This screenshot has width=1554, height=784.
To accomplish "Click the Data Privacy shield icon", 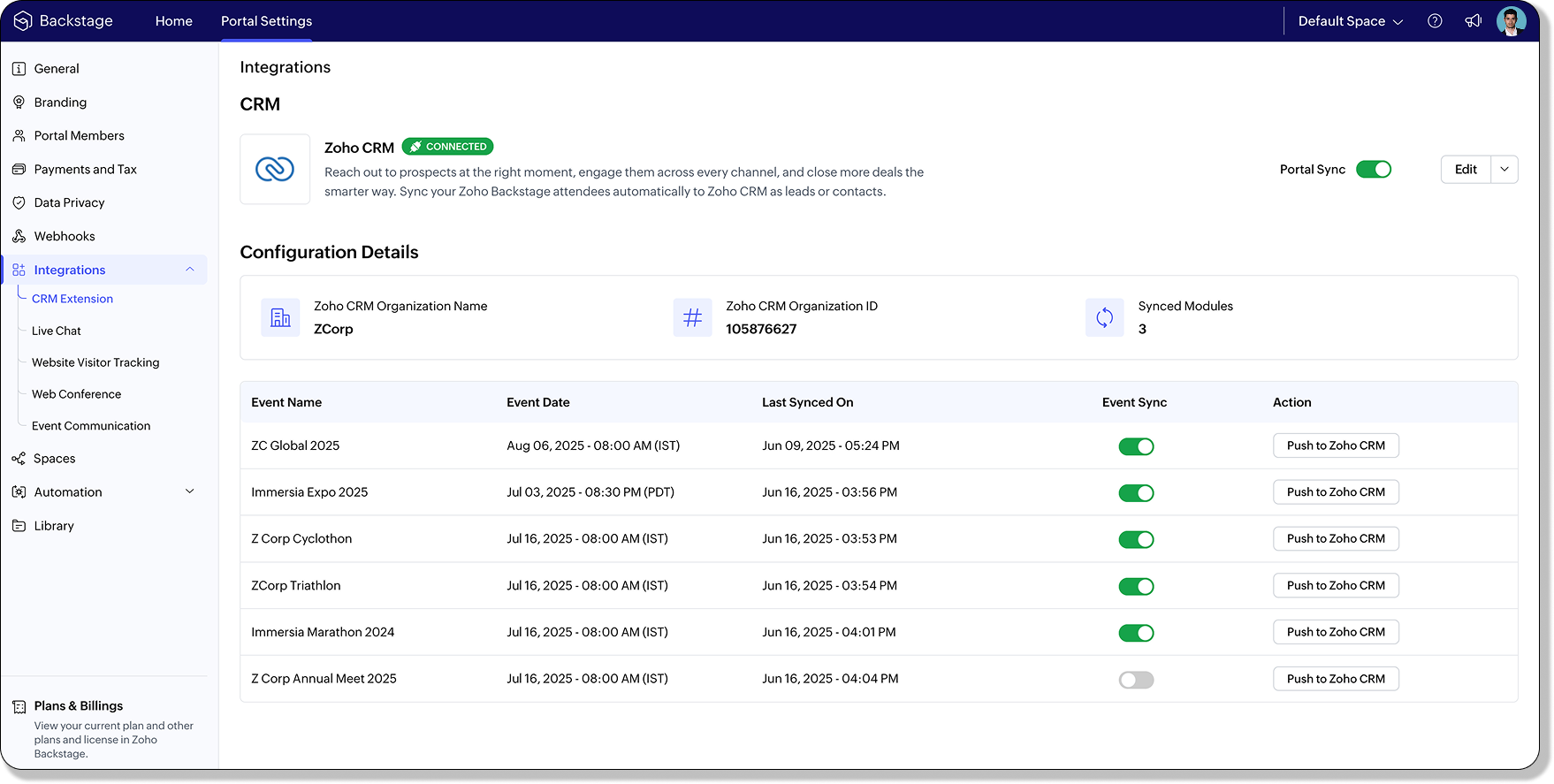I will click(19, 202).
